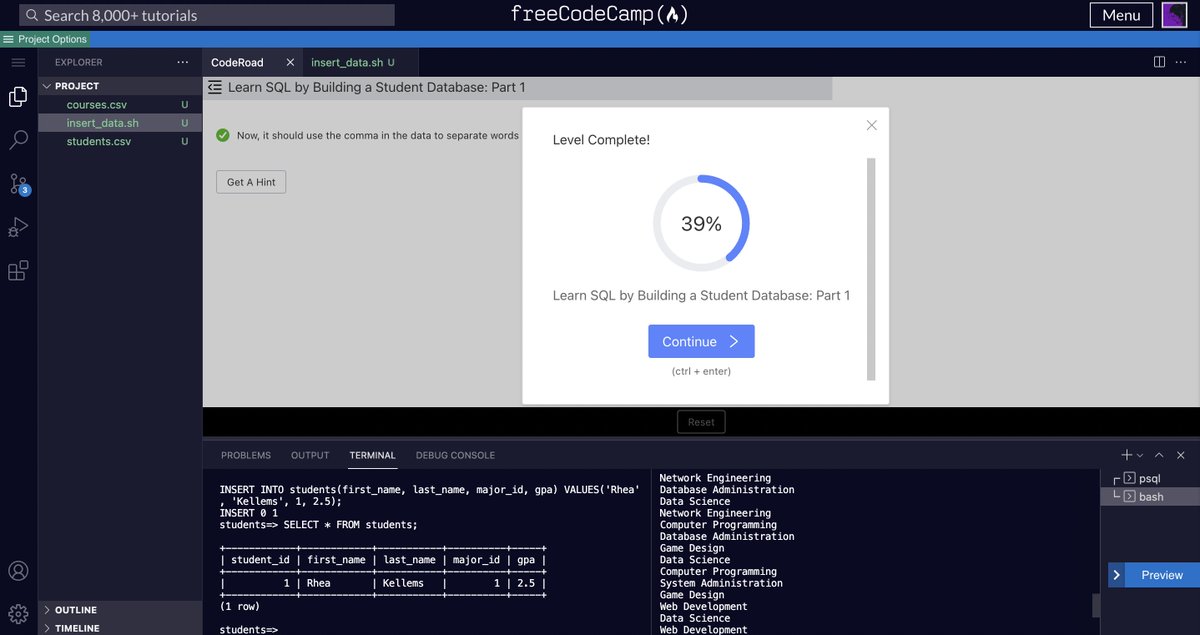Click the Project Options button
This screenshot has width=1200, height=635.
45,39
